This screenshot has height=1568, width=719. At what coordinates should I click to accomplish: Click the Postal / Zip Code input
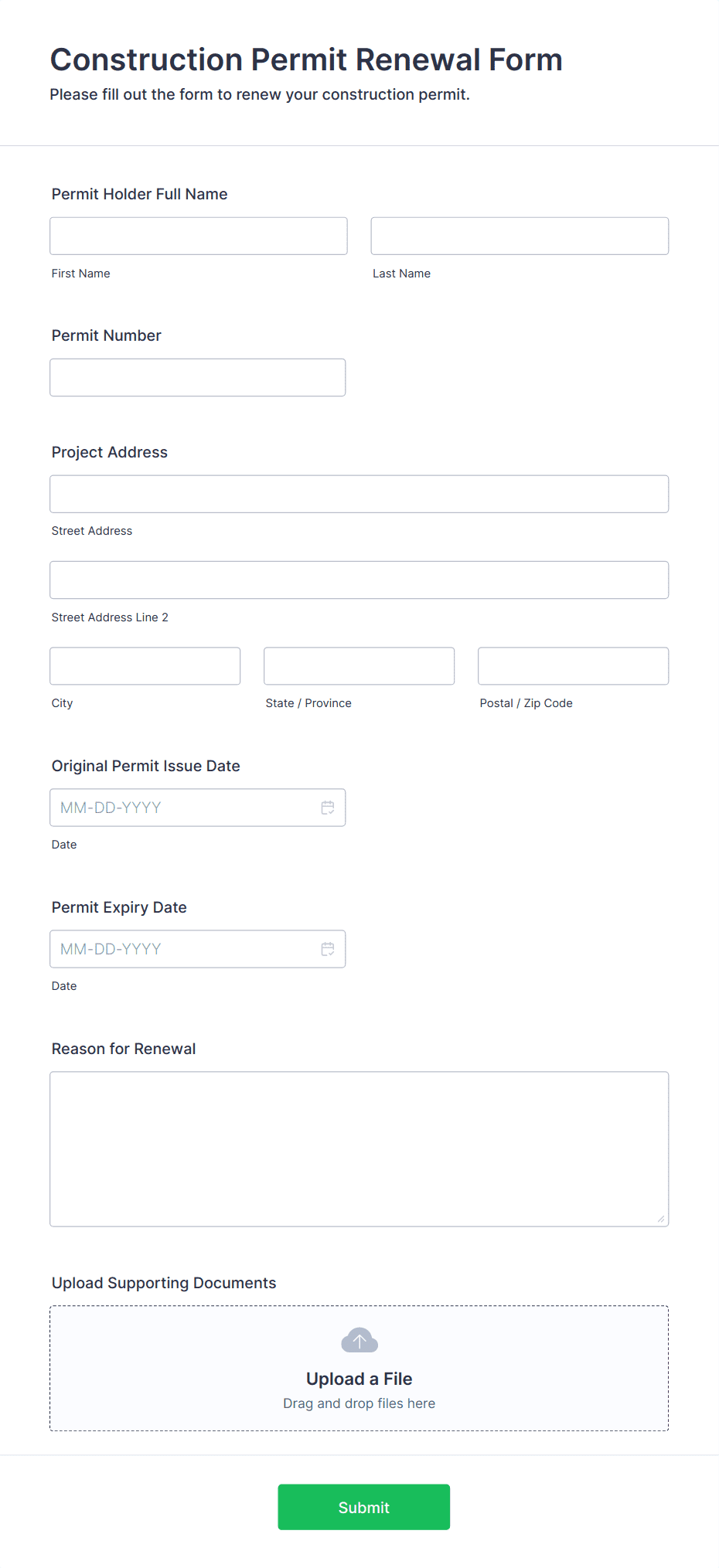(x=574, y=666)
